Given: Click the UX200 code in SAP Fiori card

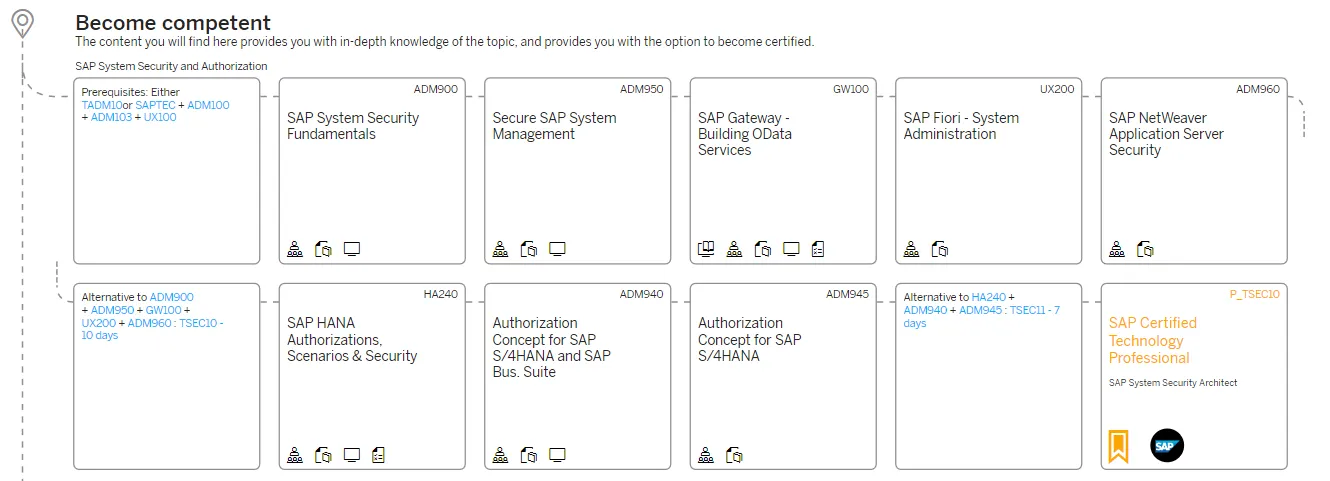Looking at the screenshot, I should 1057,89.
